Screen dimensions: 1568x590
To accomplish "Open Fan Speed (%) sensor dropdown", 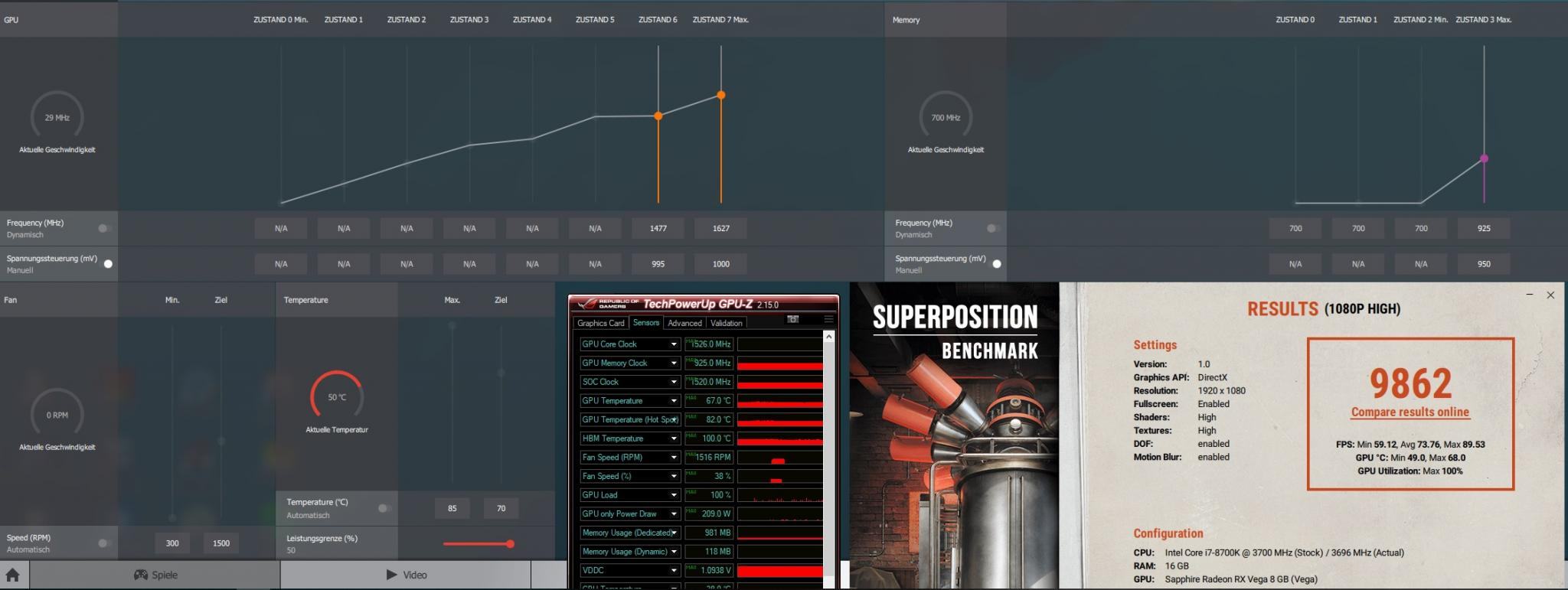I will point(674,476).
